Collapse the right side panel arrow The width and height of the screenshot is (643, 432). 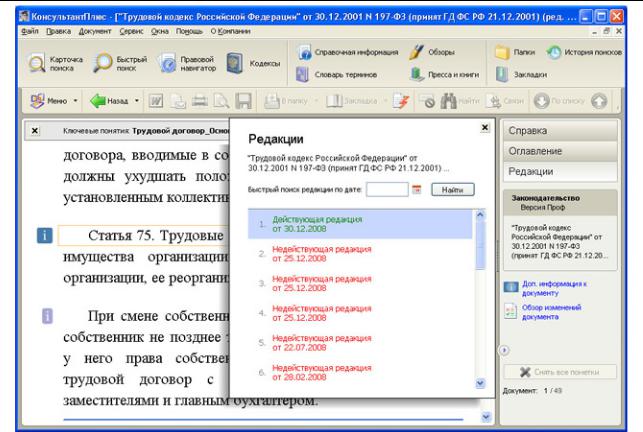click(504, 350)
